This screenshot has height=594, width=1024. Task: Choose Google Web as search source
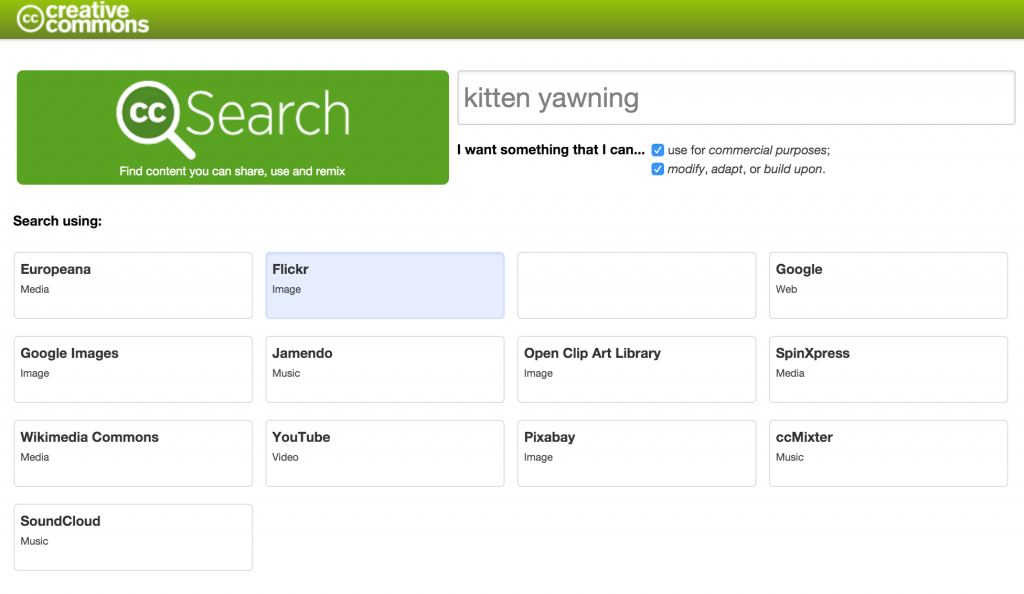(x=888, y=285)
